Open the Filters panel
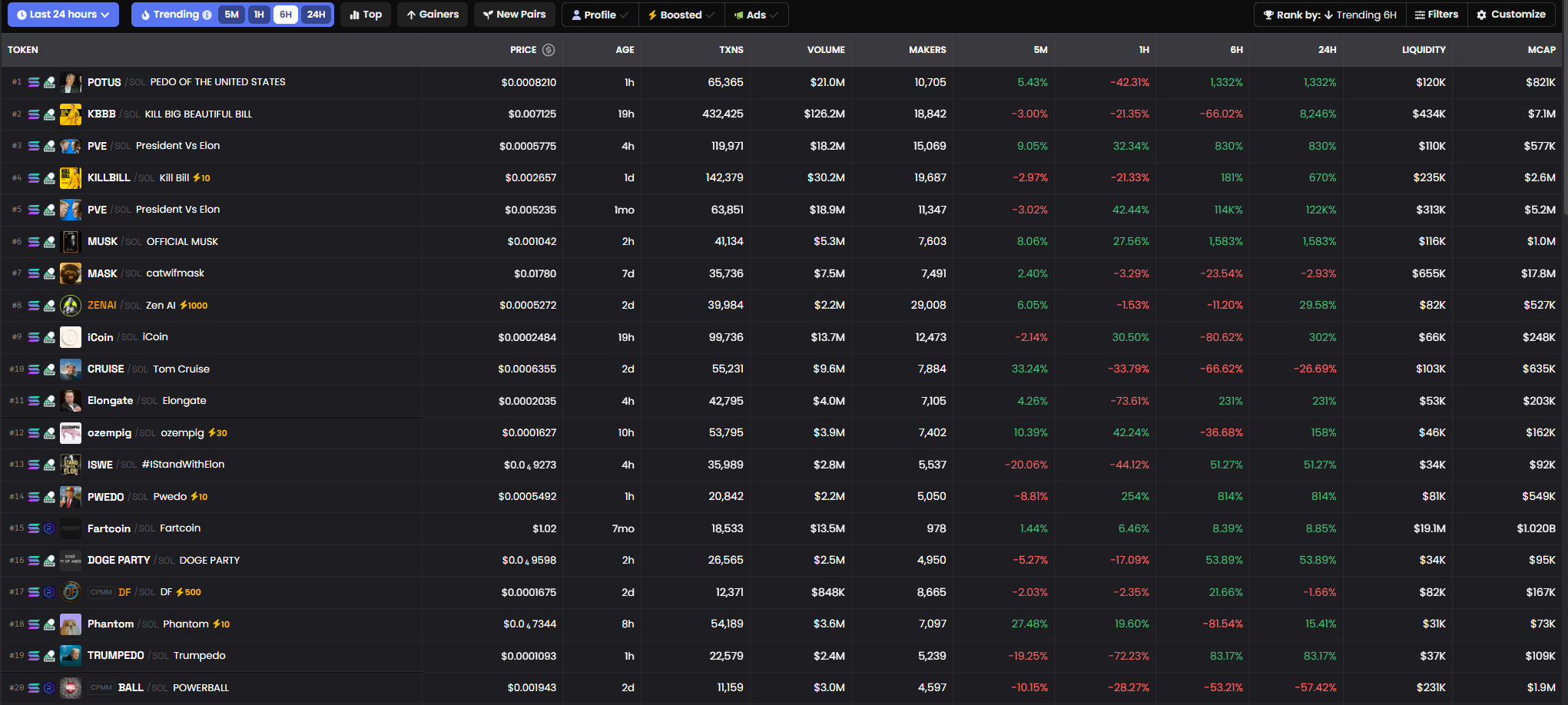1568x705 pixels. coord(1437,15)
